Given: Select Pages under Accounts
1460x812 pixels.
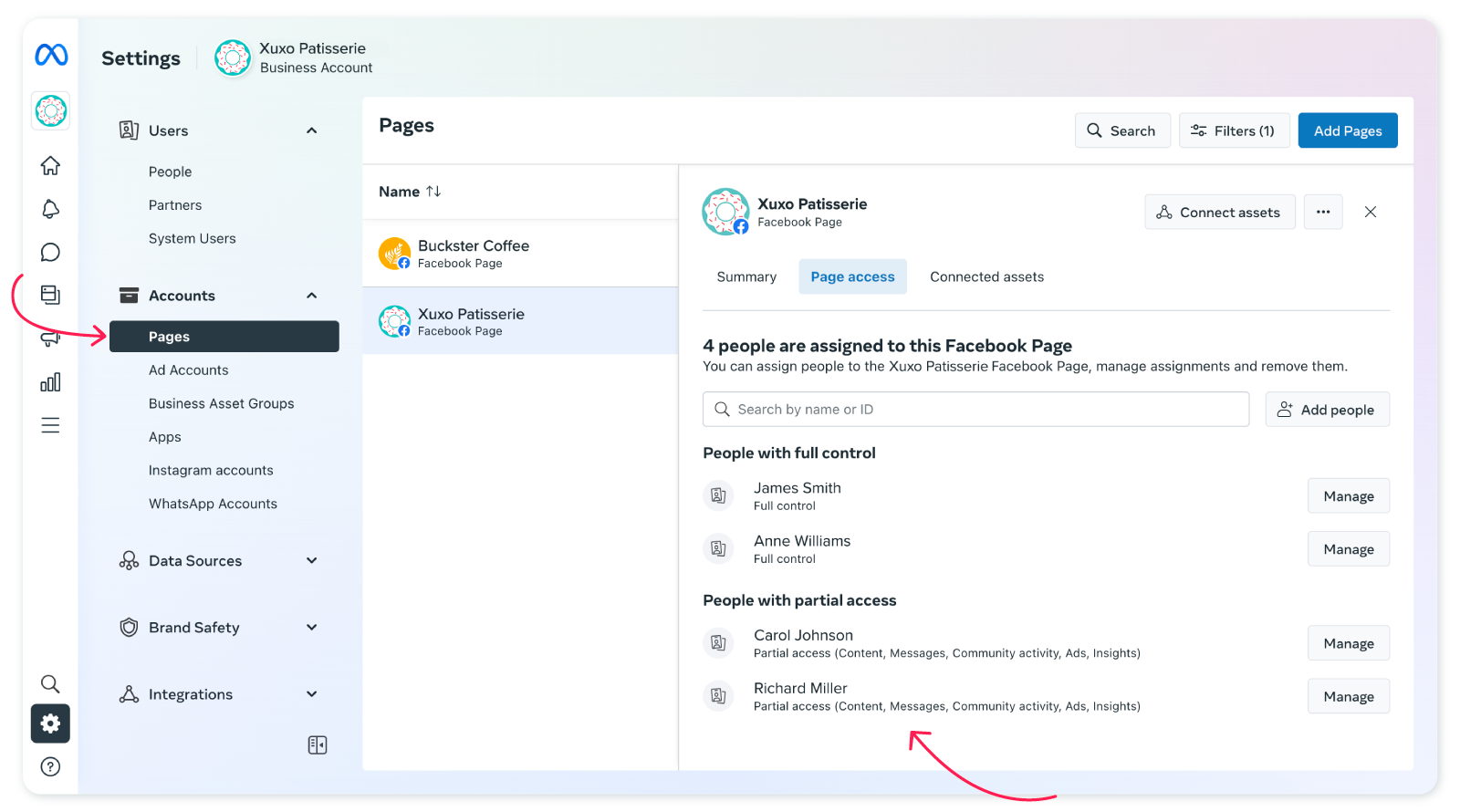Looking at the screenshot, I should click(x=224, y=337).
